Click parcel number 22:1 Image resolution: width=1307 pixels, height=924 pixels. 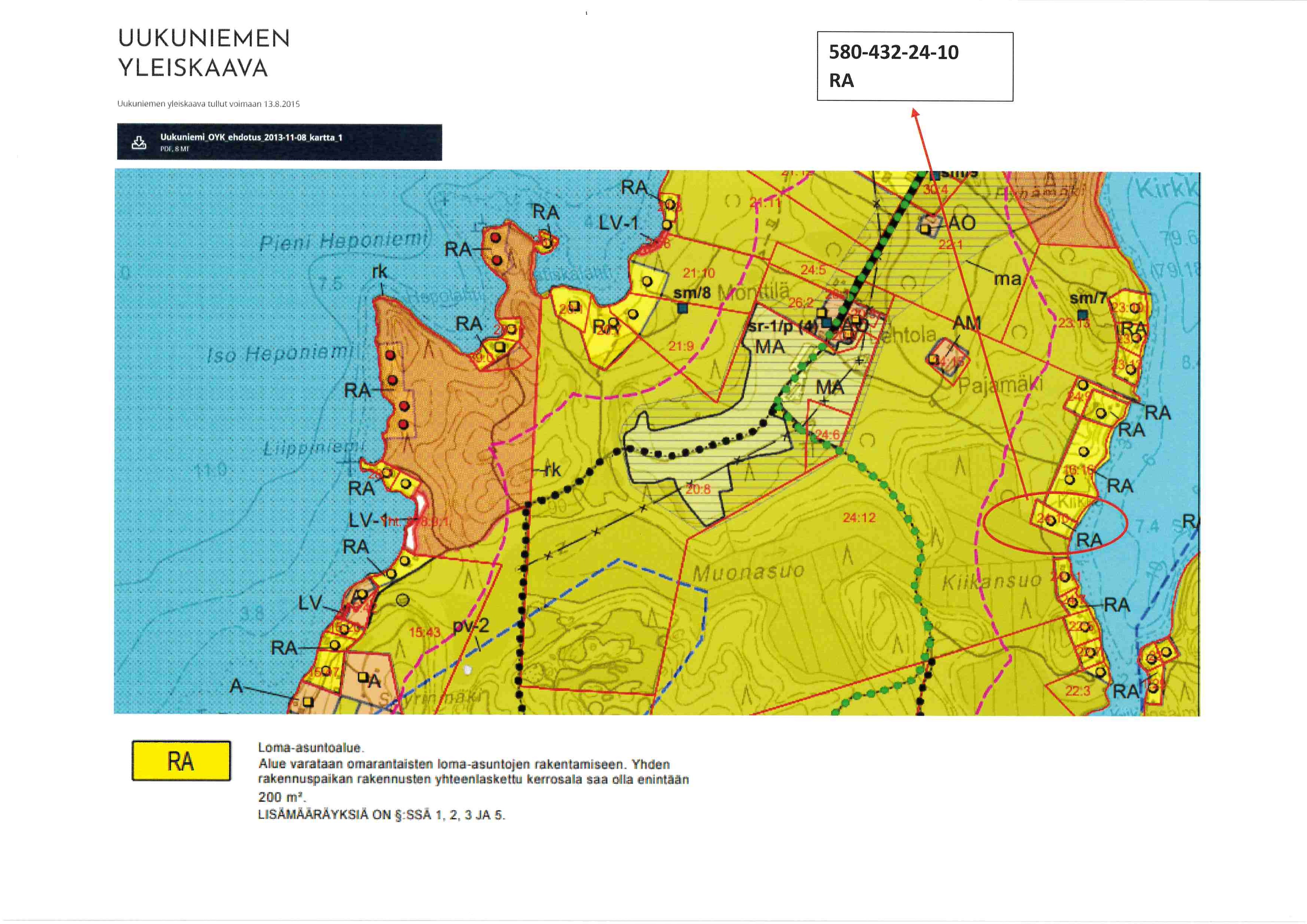[x=951, y=245]
